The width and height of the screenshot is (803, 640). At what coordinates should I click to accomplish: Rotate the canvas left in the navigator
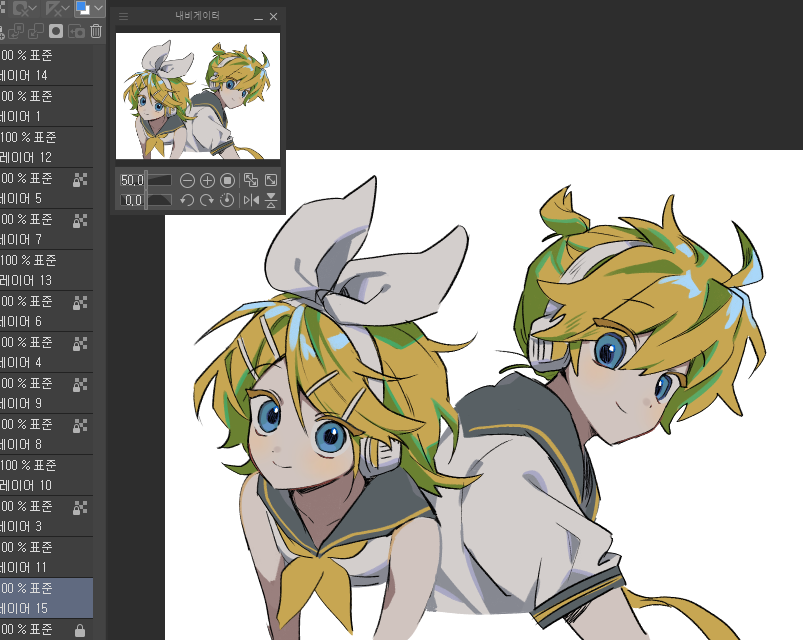point(188,200)
